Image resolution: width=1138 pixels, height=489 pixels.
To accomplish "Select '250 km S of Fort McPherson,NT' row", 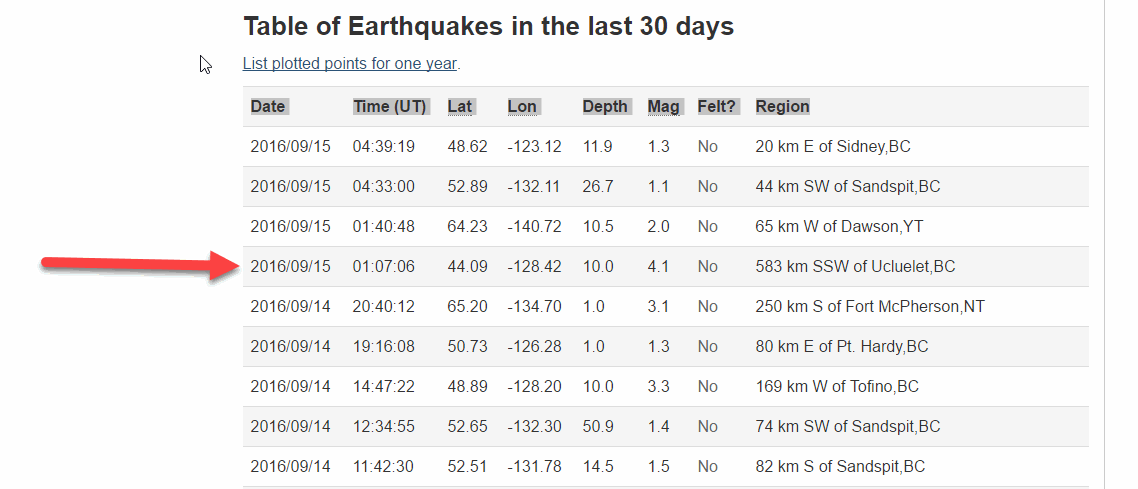I will [869, 307].
